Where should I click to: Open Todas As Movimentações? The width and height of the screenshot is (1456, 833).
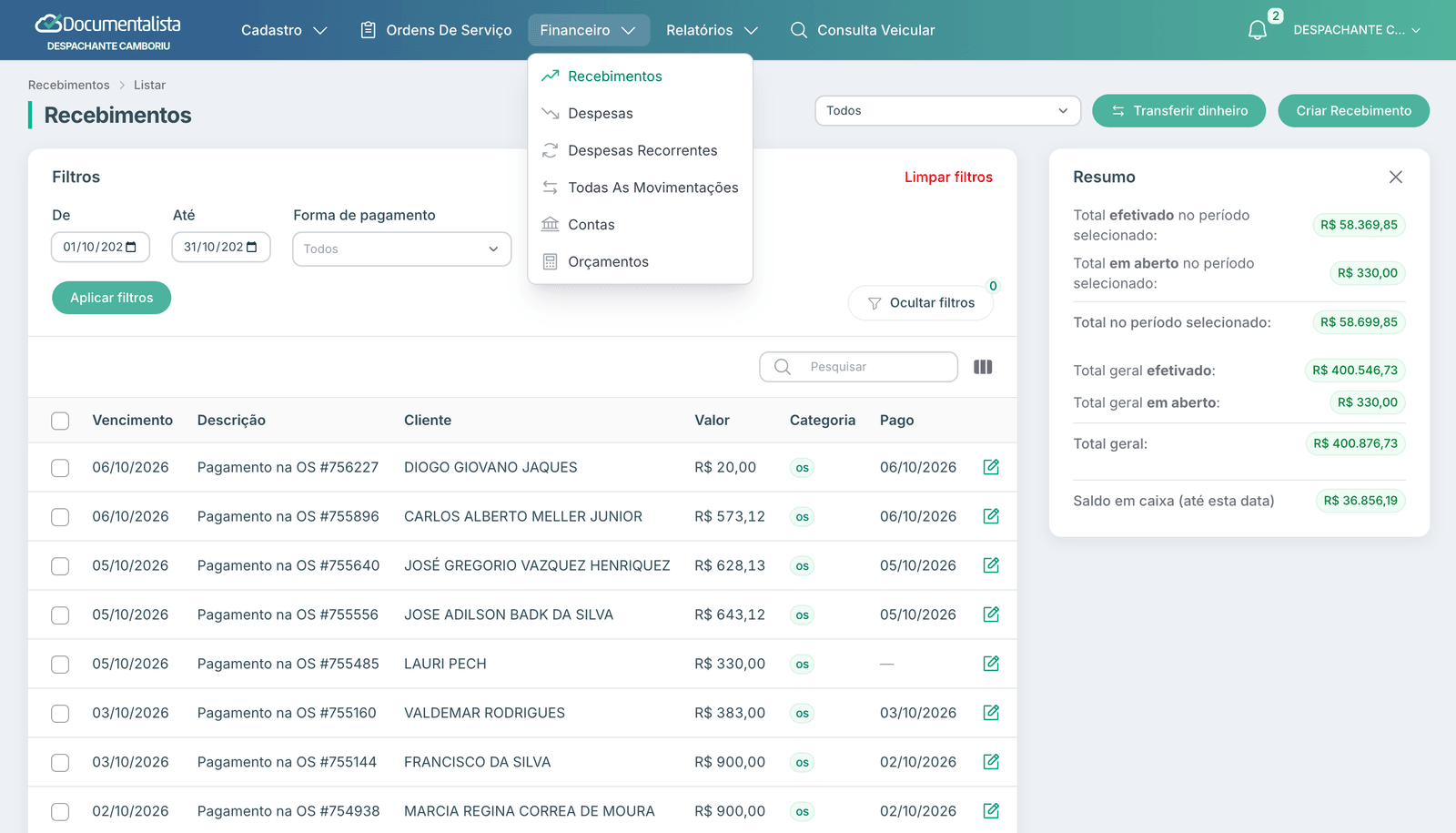(640, 188)
